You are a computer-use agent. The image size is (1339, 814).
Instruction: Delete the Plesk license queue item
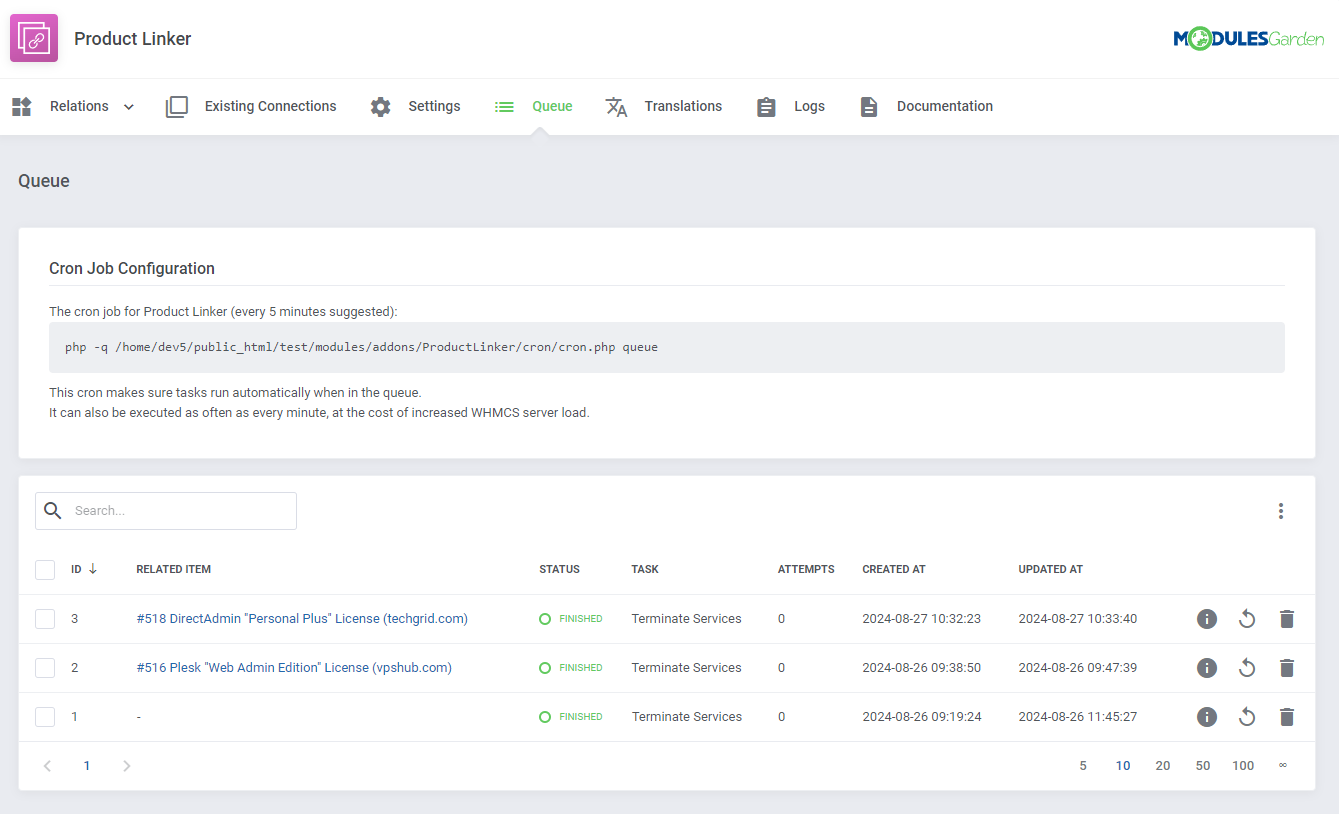pyautogui.click(x=1287, y=668)
